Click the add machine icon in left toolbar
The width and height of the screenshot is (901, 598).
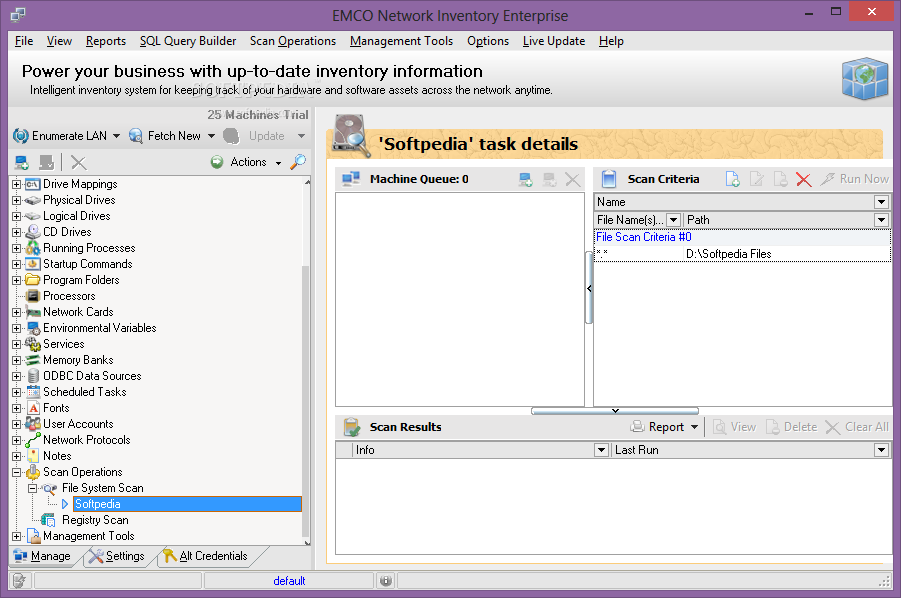pos(22,163)
